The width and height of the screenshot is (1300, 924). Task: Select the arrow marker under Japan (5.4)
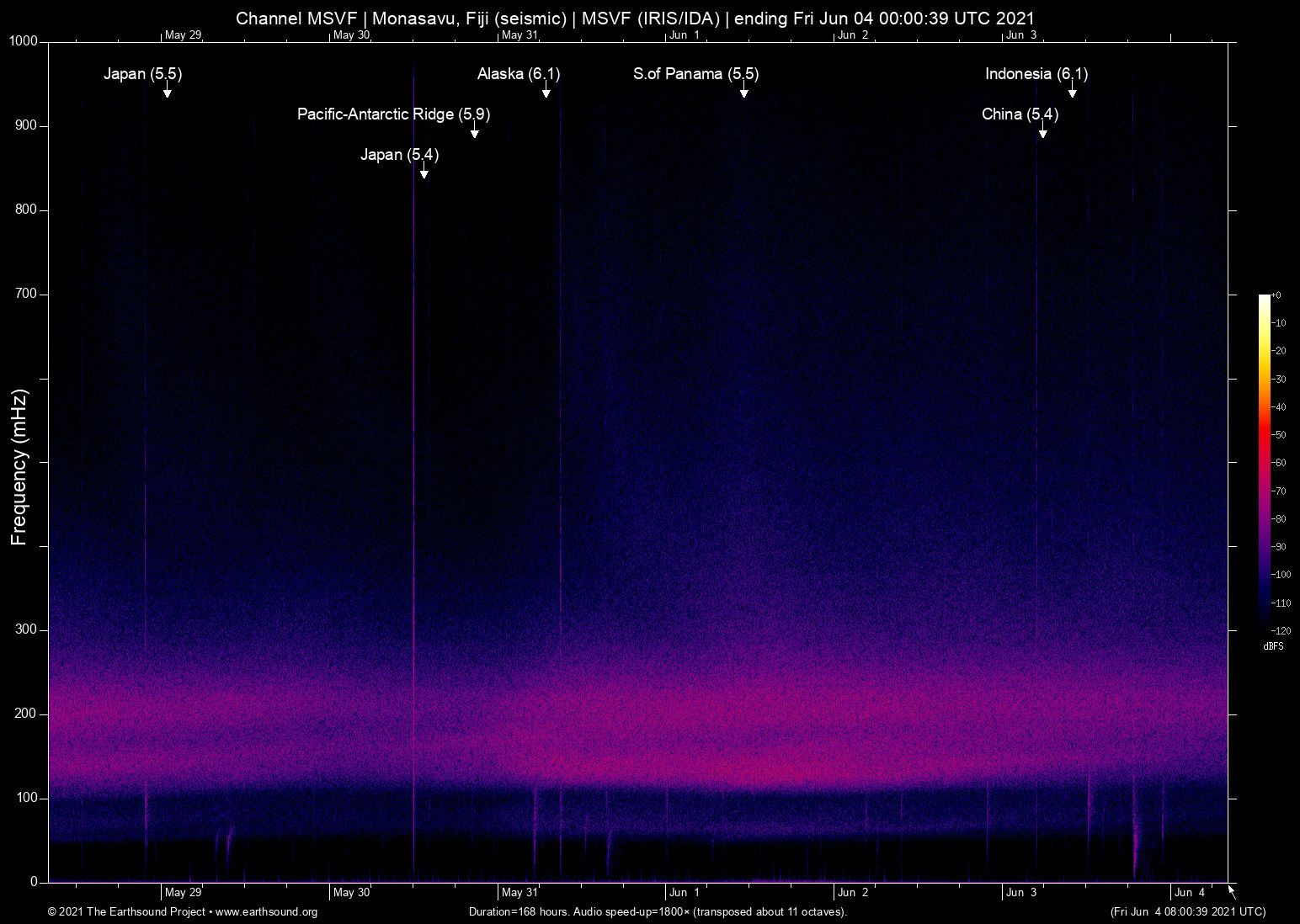coord(424,172)
